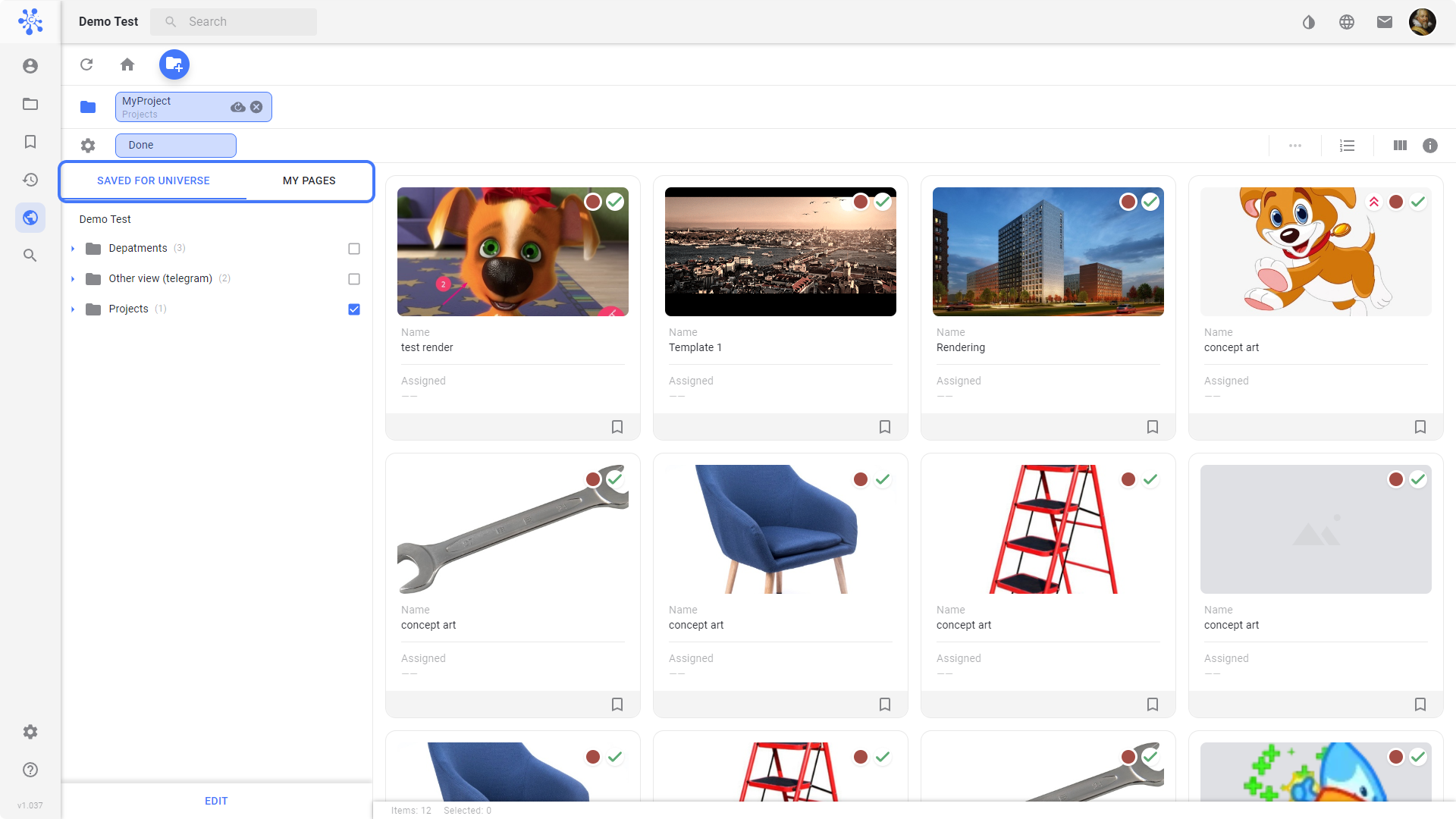Toggle green check on placeholder image card
Image resolution: width=1456 pixels, height=819 pixels.
coord(1418,479)
